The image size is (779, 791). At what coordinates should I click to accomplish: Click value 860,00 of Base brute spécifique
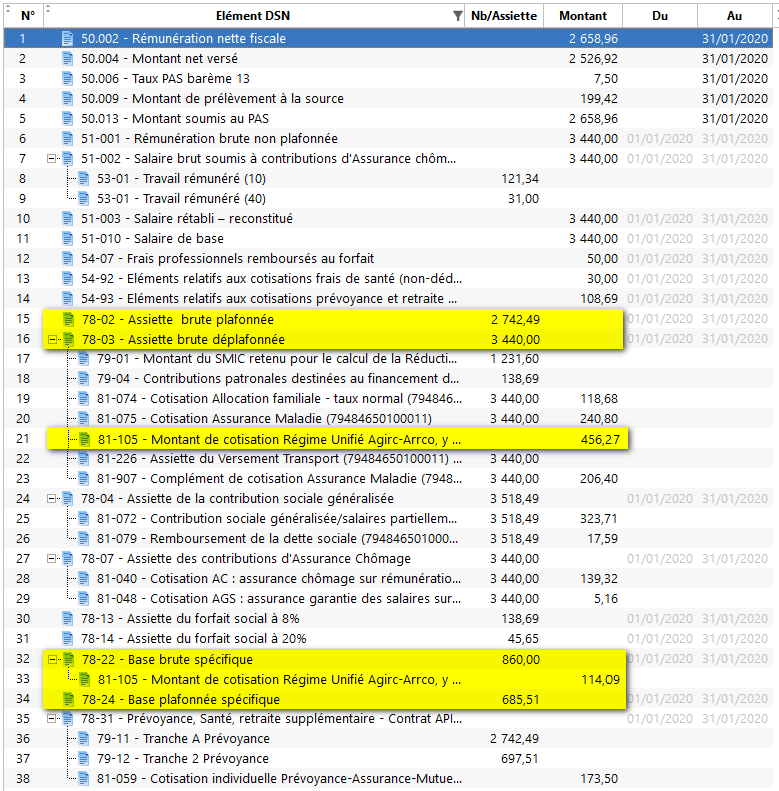click(521, 659)
